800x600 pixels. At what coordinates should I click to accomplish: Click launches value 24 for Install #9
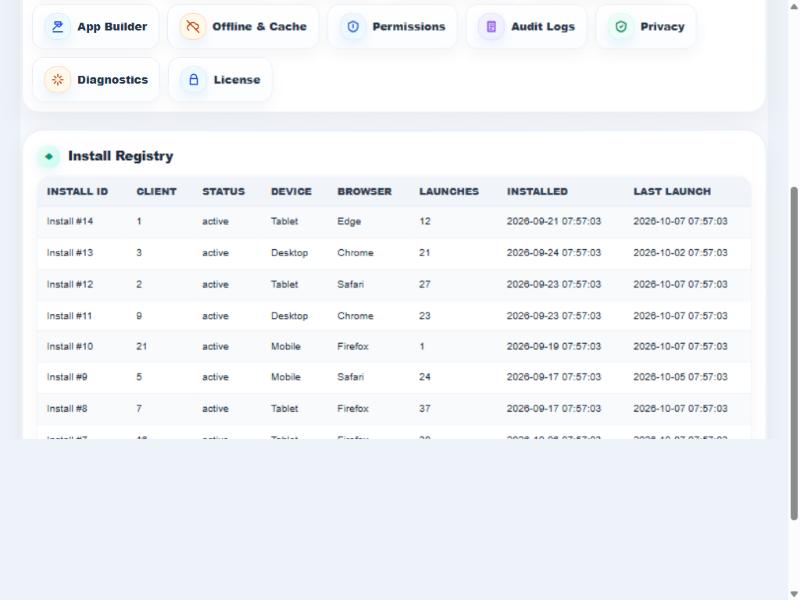[424, 377]
